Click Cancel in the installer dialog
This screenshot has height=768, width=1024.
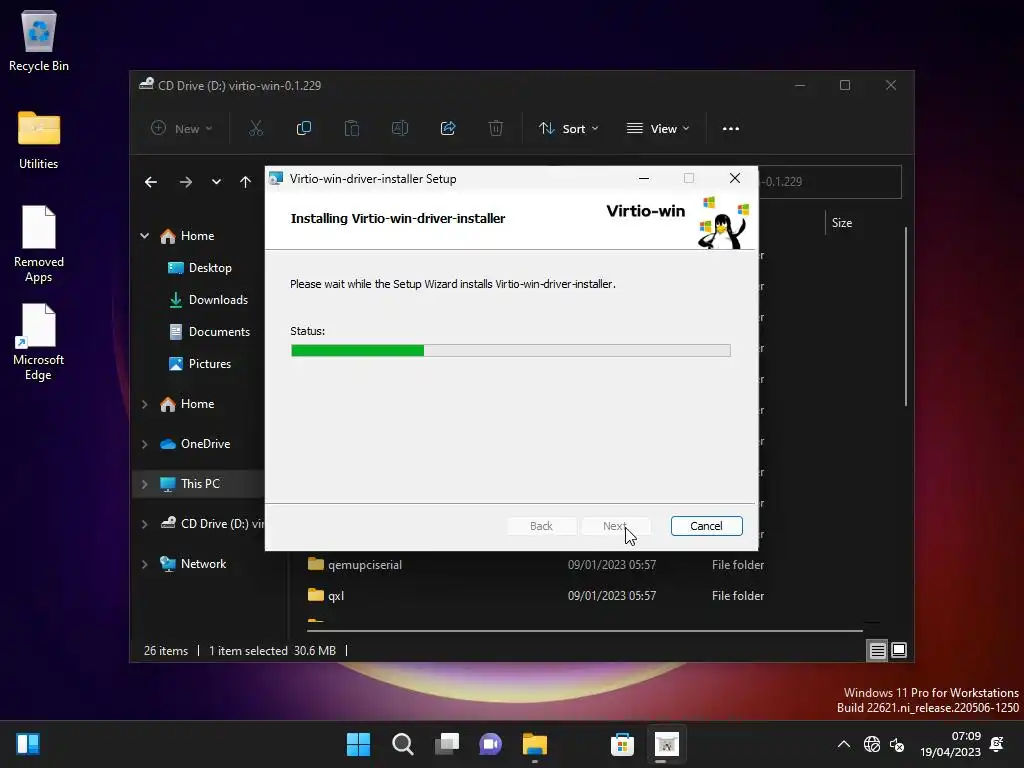[707, 526]
